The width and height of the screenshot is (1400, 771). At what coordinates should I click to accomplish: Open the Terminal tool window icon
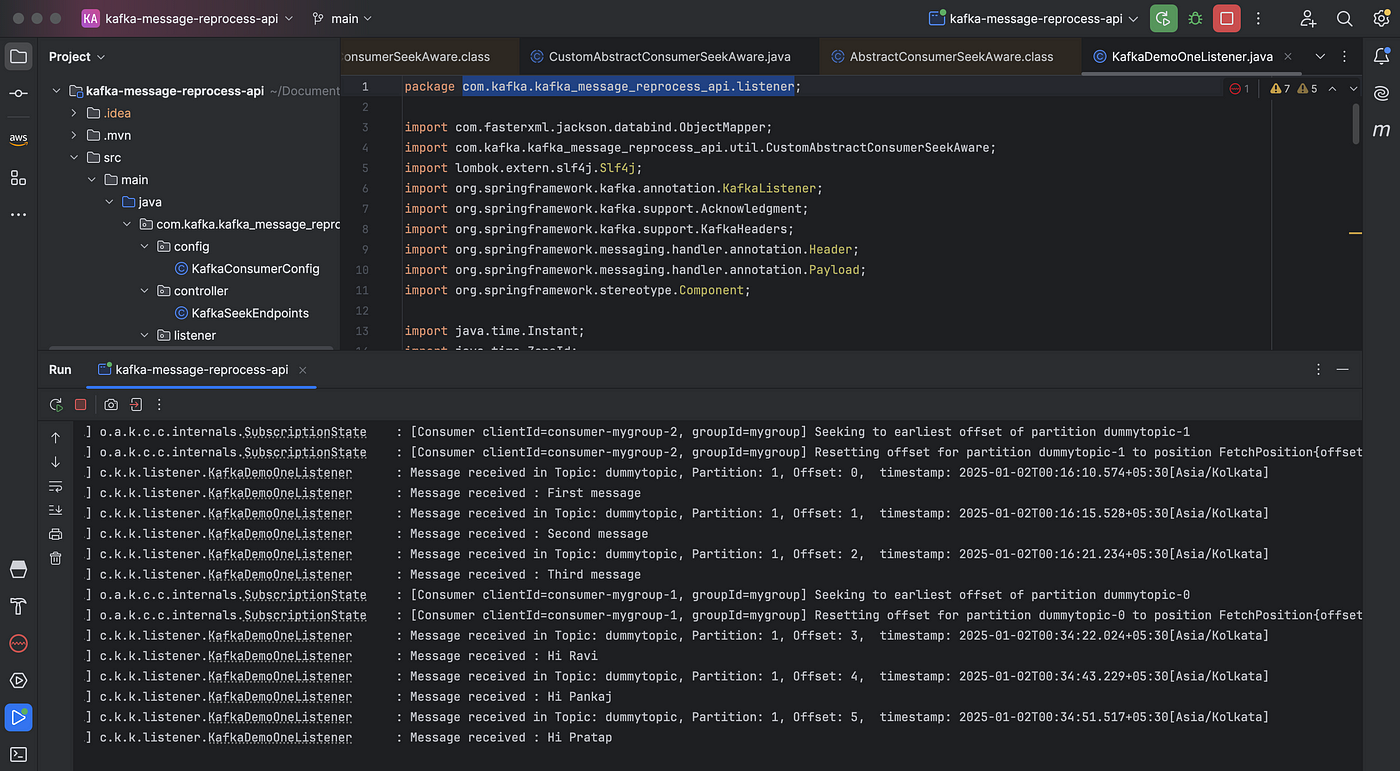[18, 754]
